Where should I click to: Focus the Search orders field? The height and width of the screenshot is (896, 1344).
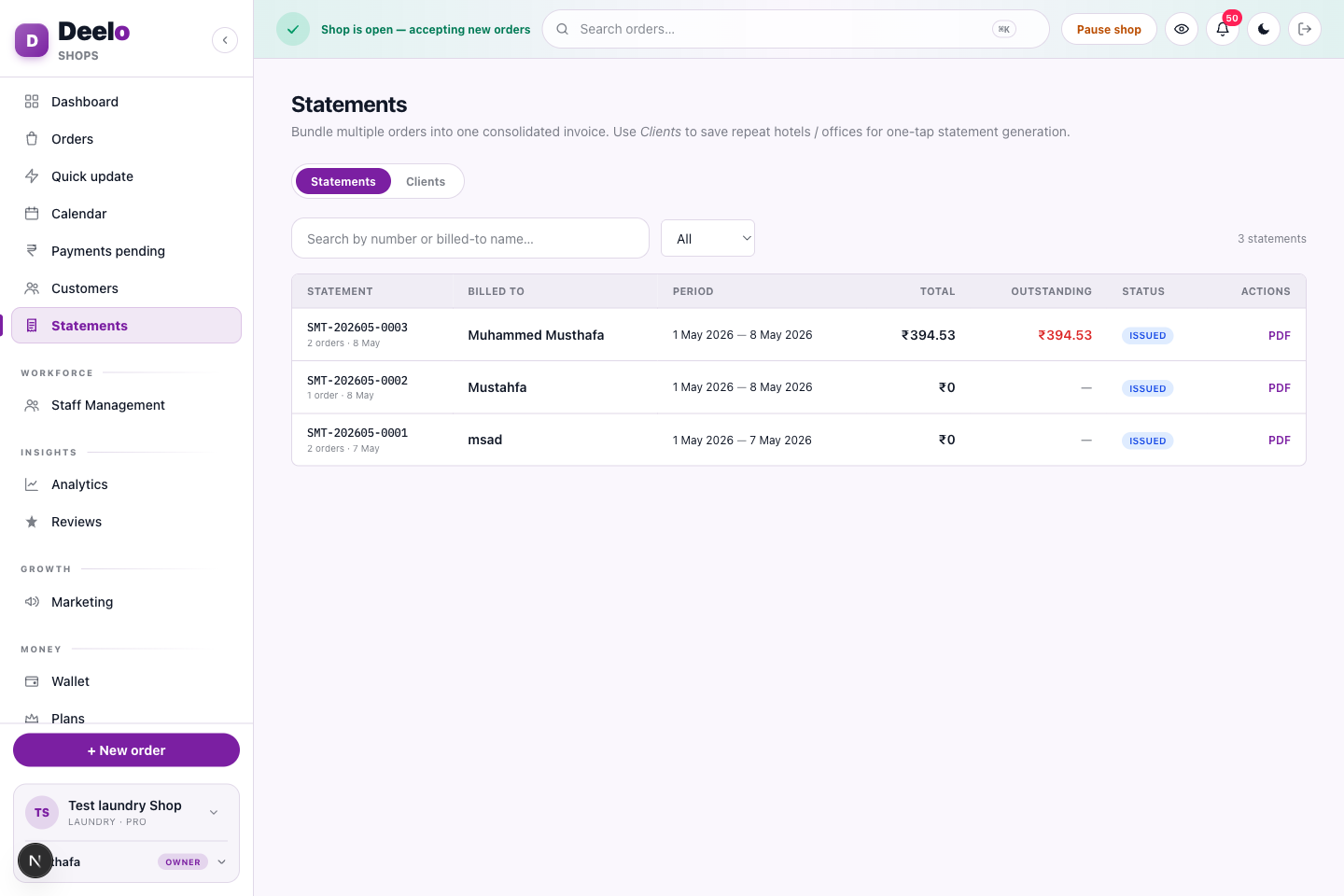(796, 29)
